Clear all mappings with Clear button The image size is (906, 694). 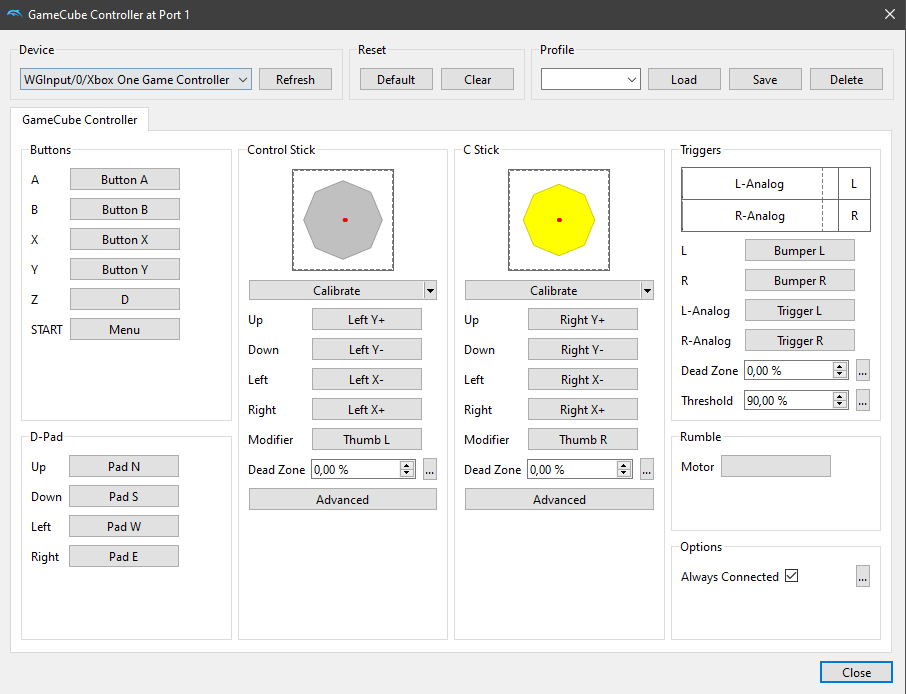pos(477,80)
